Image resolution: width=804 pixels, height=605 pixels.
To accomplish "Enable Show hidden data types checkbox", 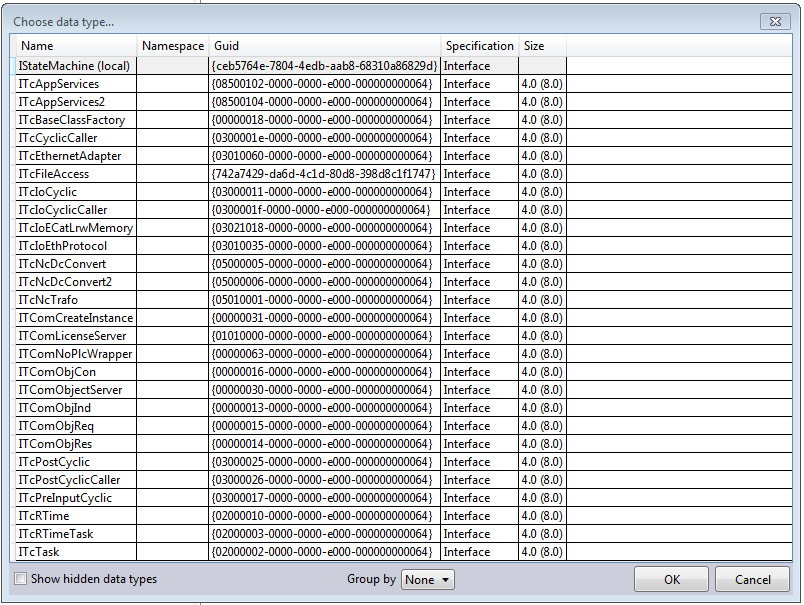I will [21, 579].
